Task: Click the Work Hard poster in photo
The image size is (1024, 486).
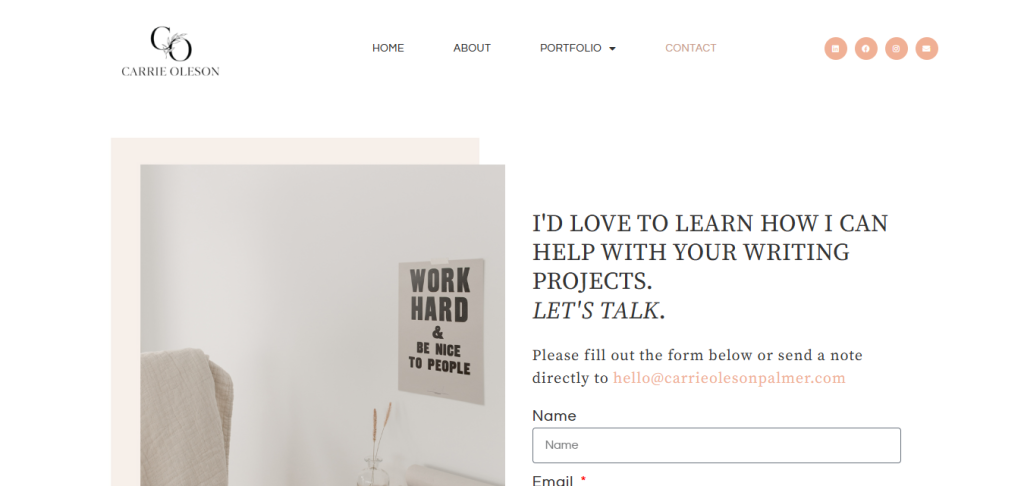Action: (x=441, y=331)
